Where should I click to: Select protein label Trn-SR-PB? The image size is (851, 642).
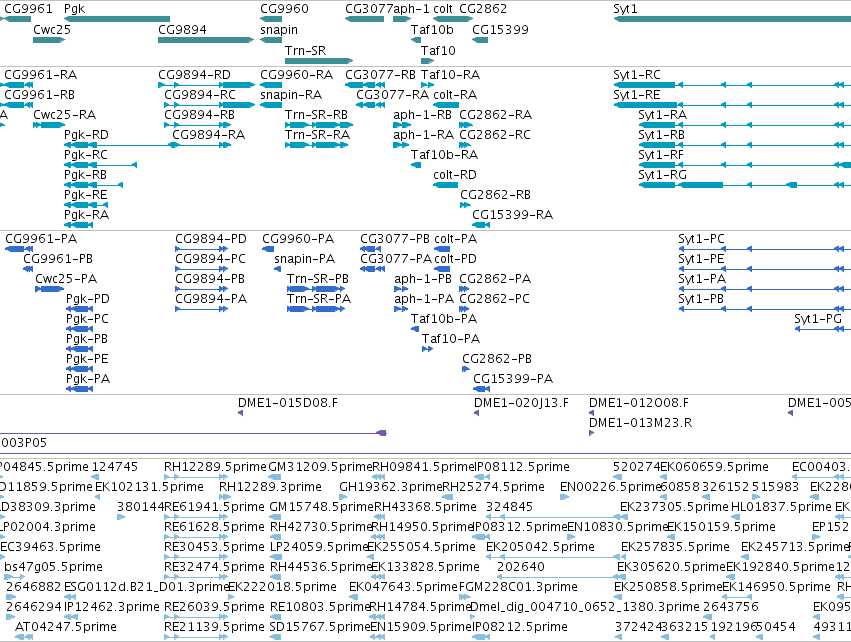(318, 279)
